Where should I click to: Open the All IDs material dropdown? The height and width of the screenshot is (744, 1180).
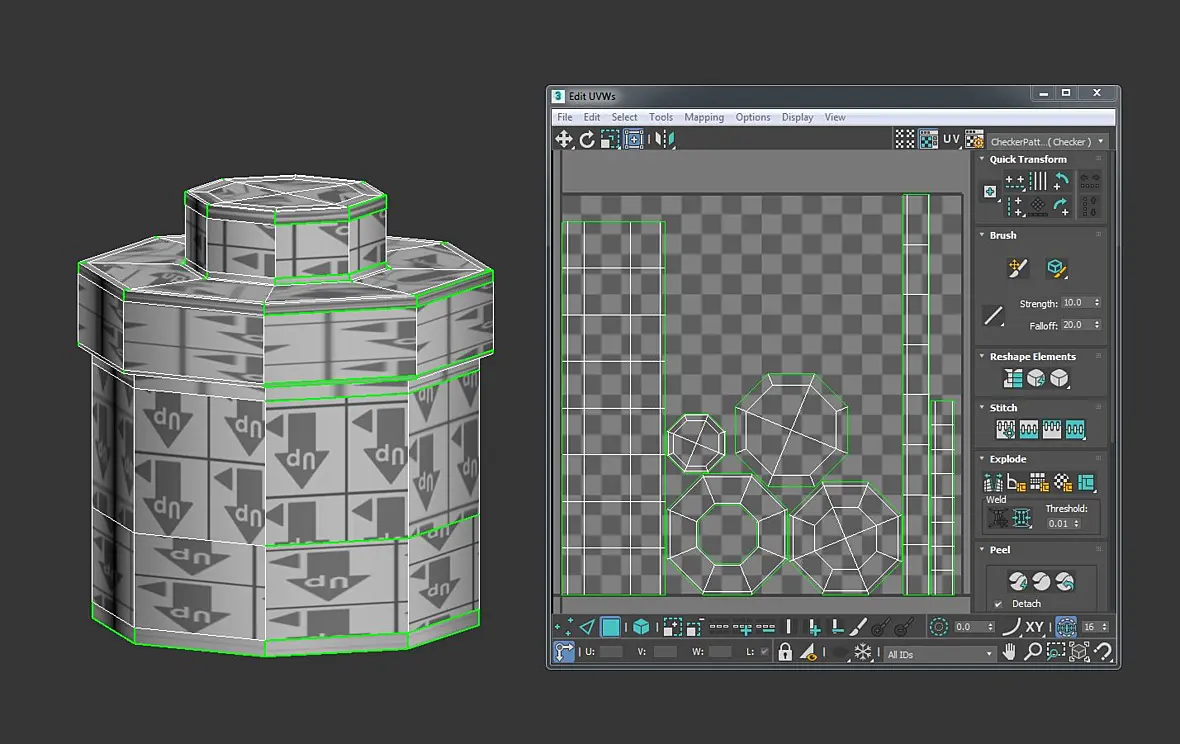(939, 654)
